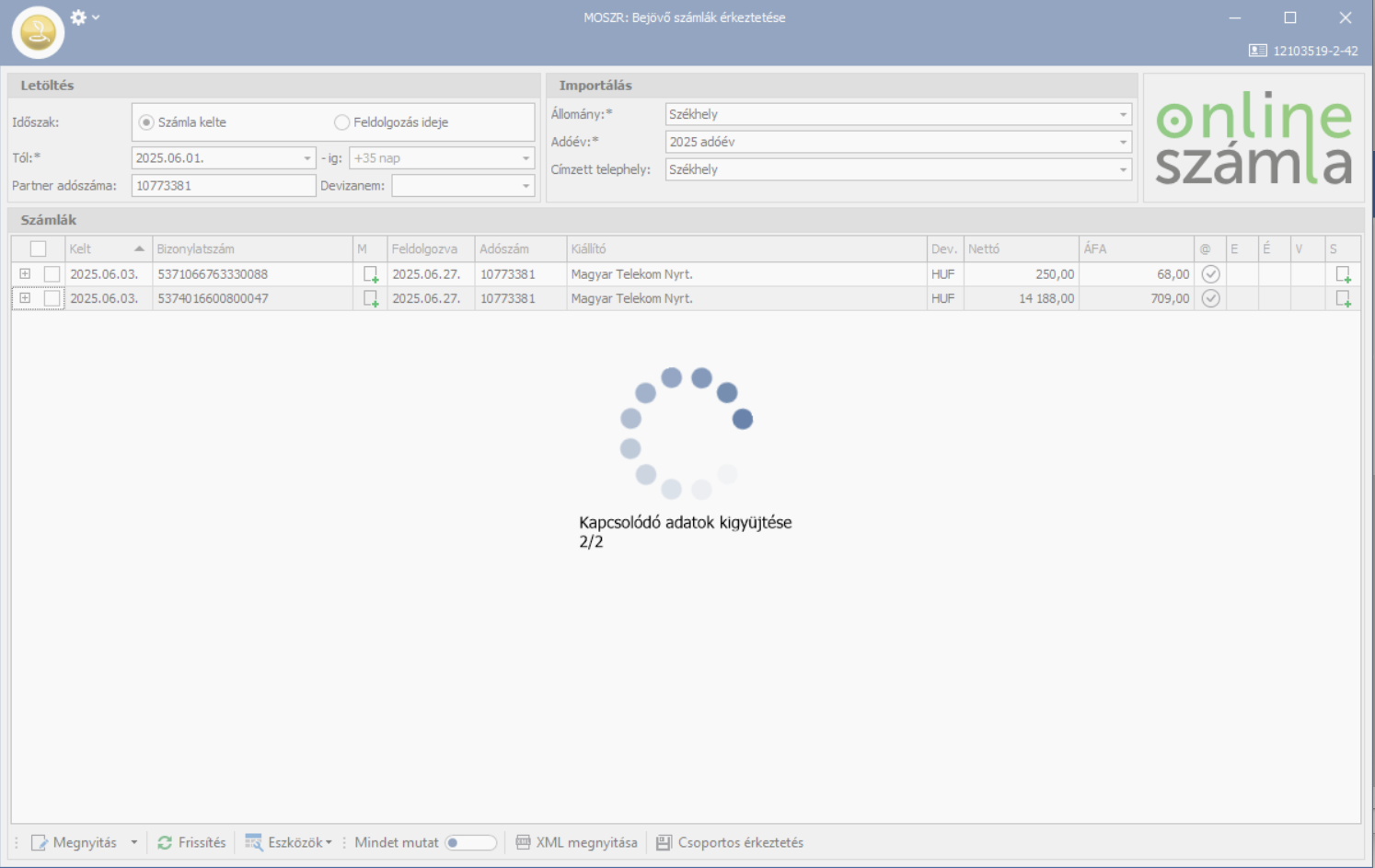Tick the select-all checkbox in the table header
The width and height of the screenshot is (1375, 868).
(x=38, y=249)
